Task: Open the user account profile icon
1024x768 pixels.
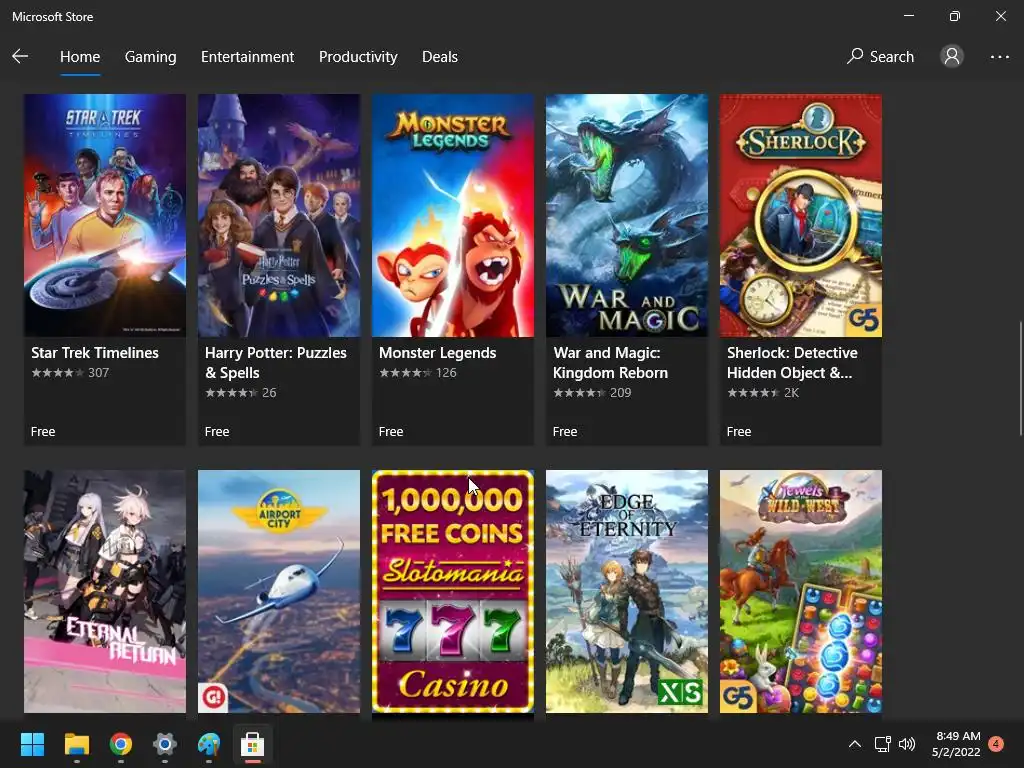Action: tap(952, 57)
